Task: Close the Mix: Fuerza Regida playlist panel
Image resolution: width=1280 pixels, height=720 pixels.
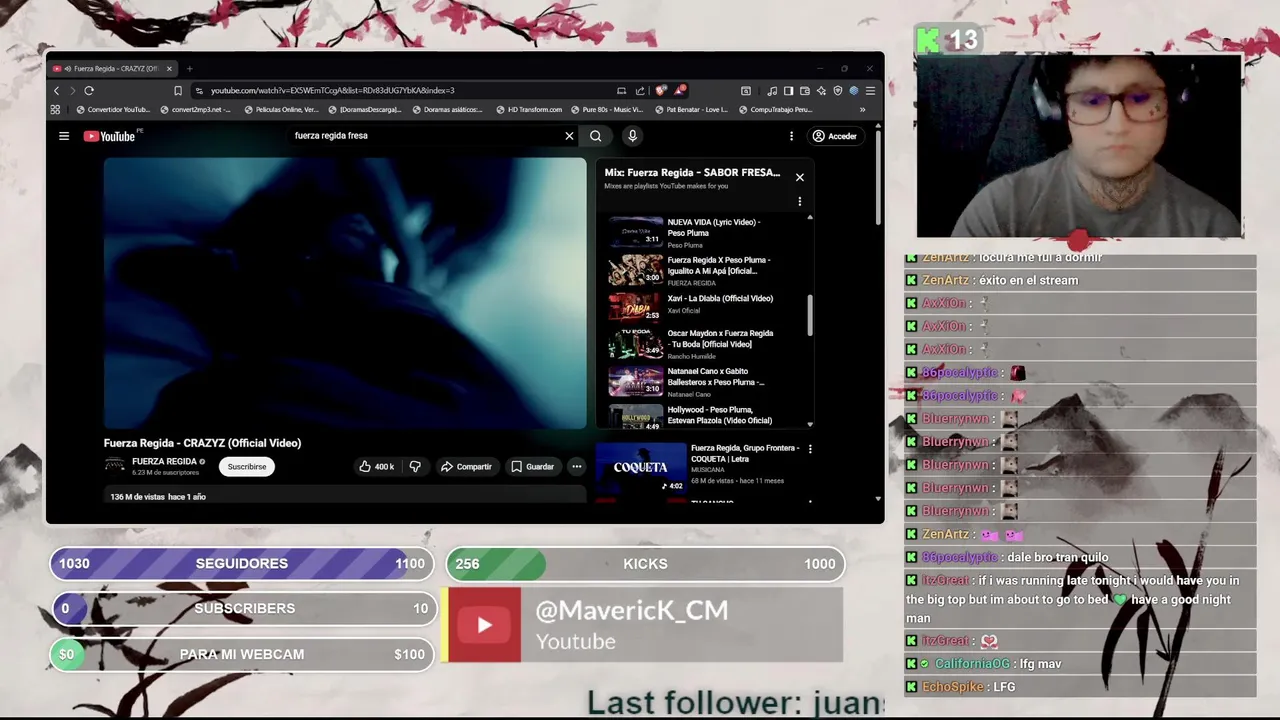Action: (799, 177)
